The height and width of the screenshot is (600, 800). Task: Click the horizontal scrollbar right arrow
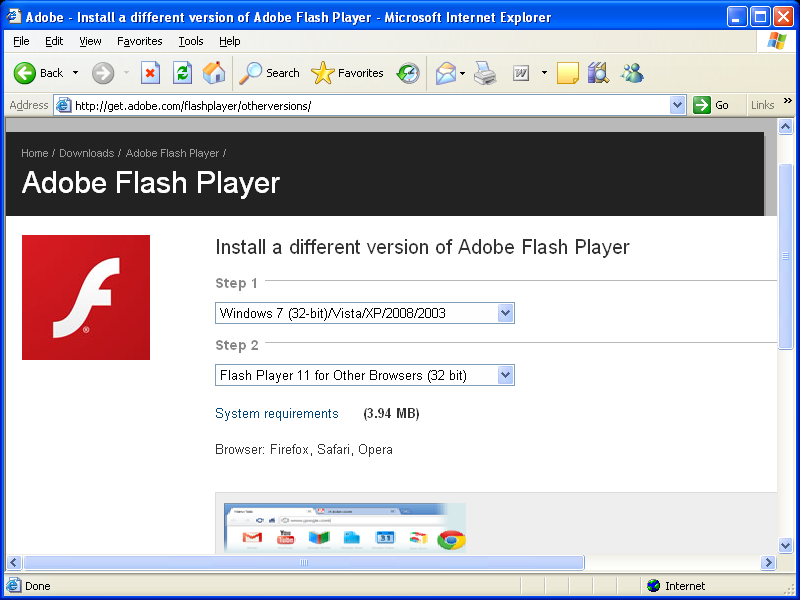pos(768,562)
